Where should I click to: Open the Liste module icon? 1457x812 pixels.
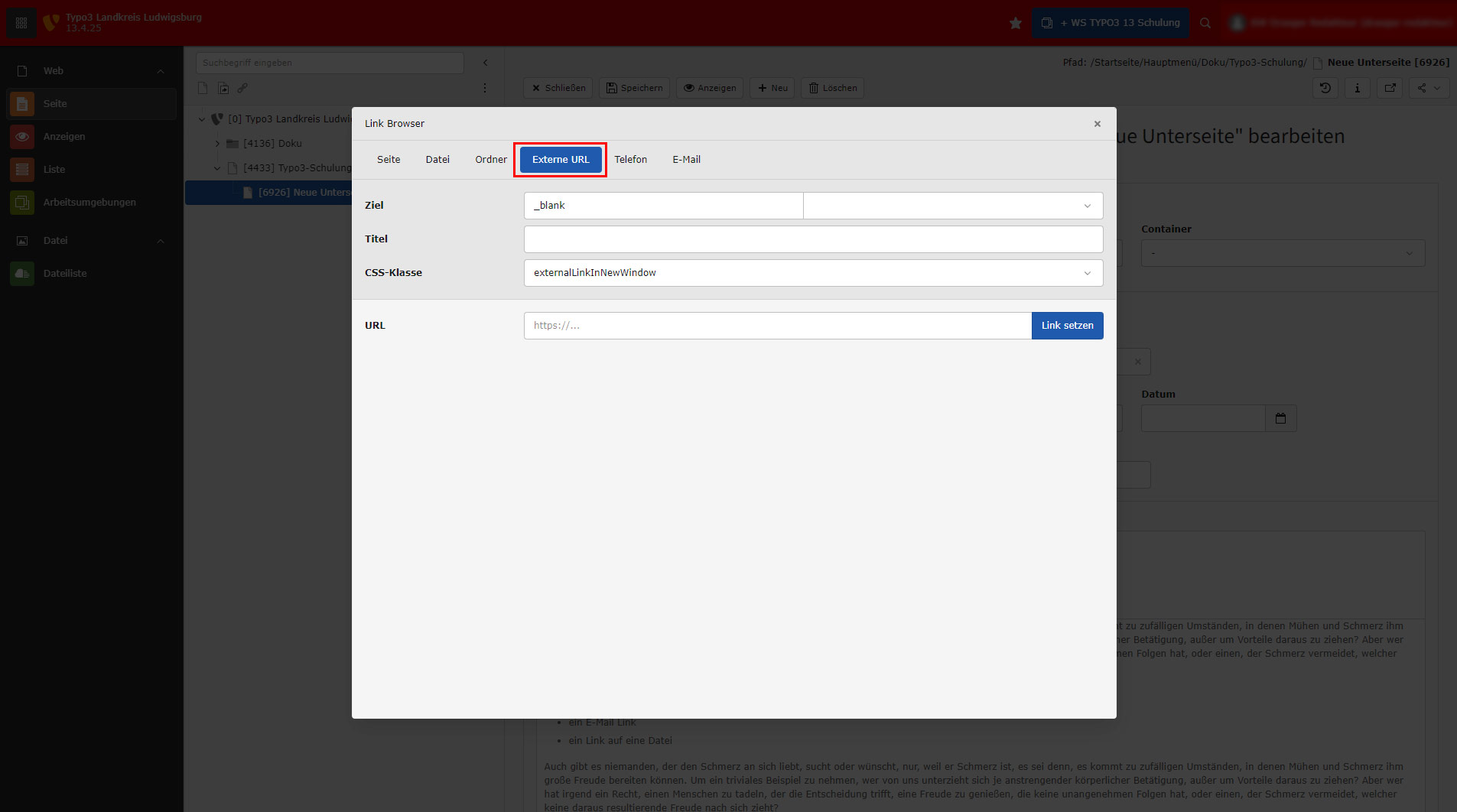point(22,170)
